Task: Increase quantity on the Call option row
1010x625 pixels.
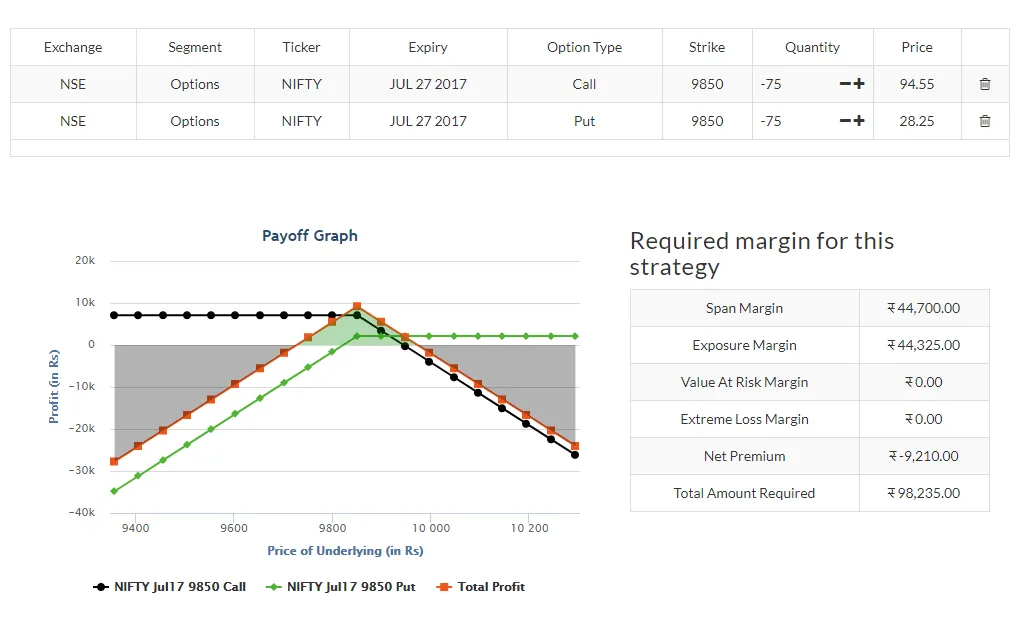Action: point(859,84)
